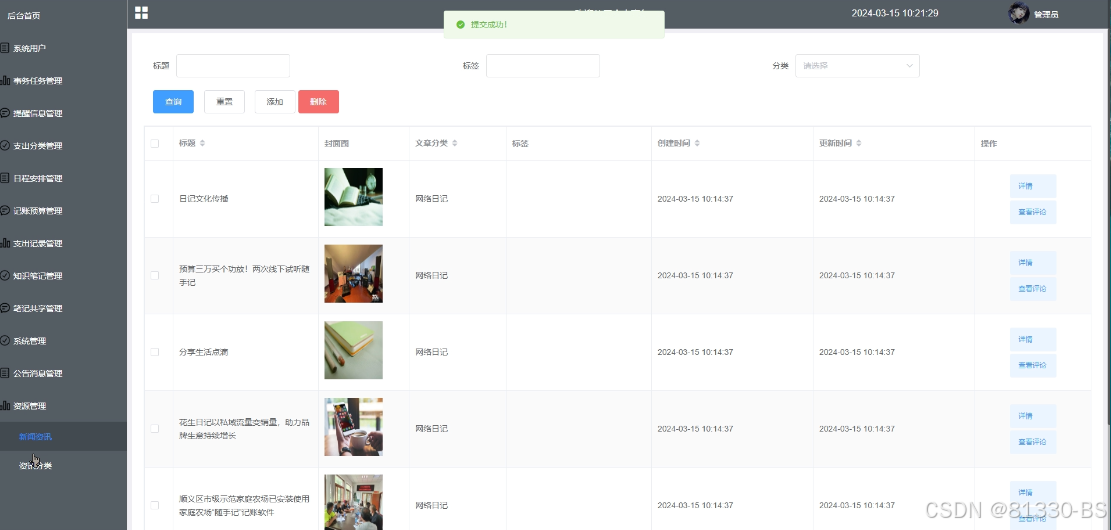Viewport: 1111px width, 530px height.
Task: Focus the 标签 search input field
Action: (x=543, y=66)
